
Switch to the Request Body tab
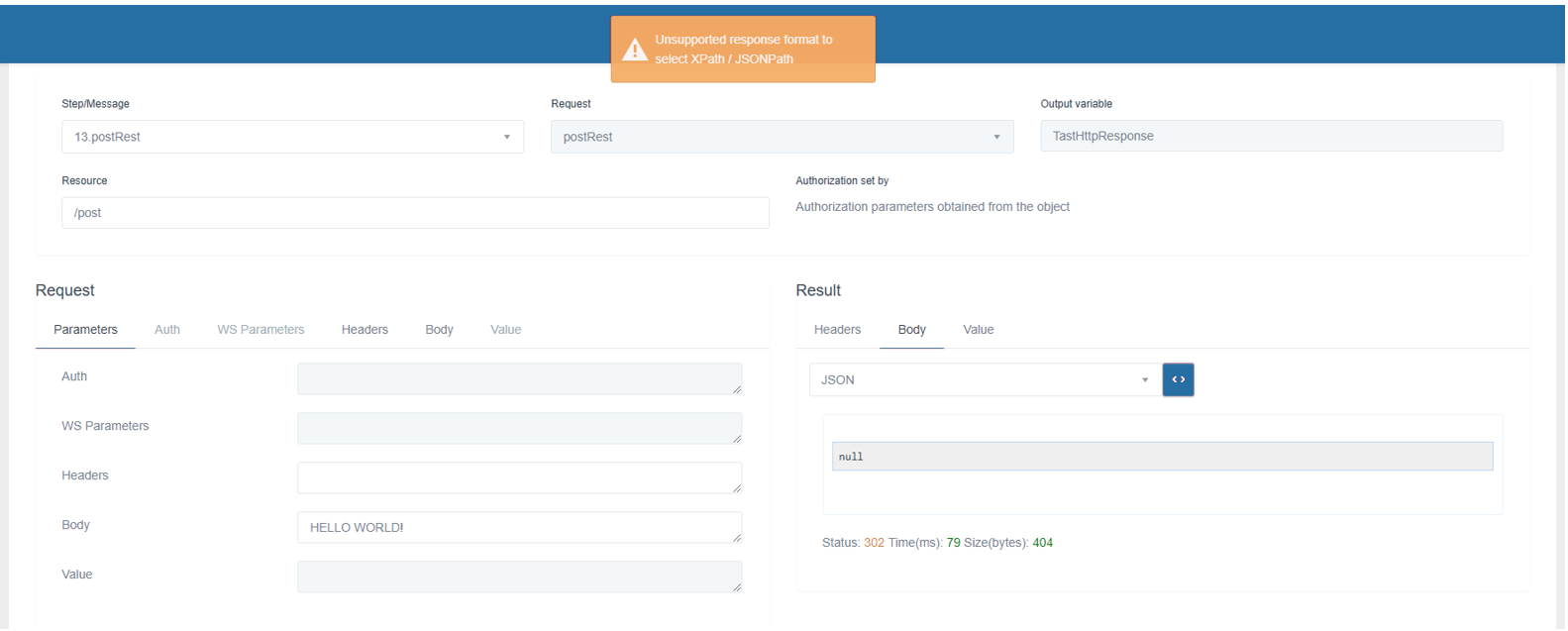[x=439, y=330]
